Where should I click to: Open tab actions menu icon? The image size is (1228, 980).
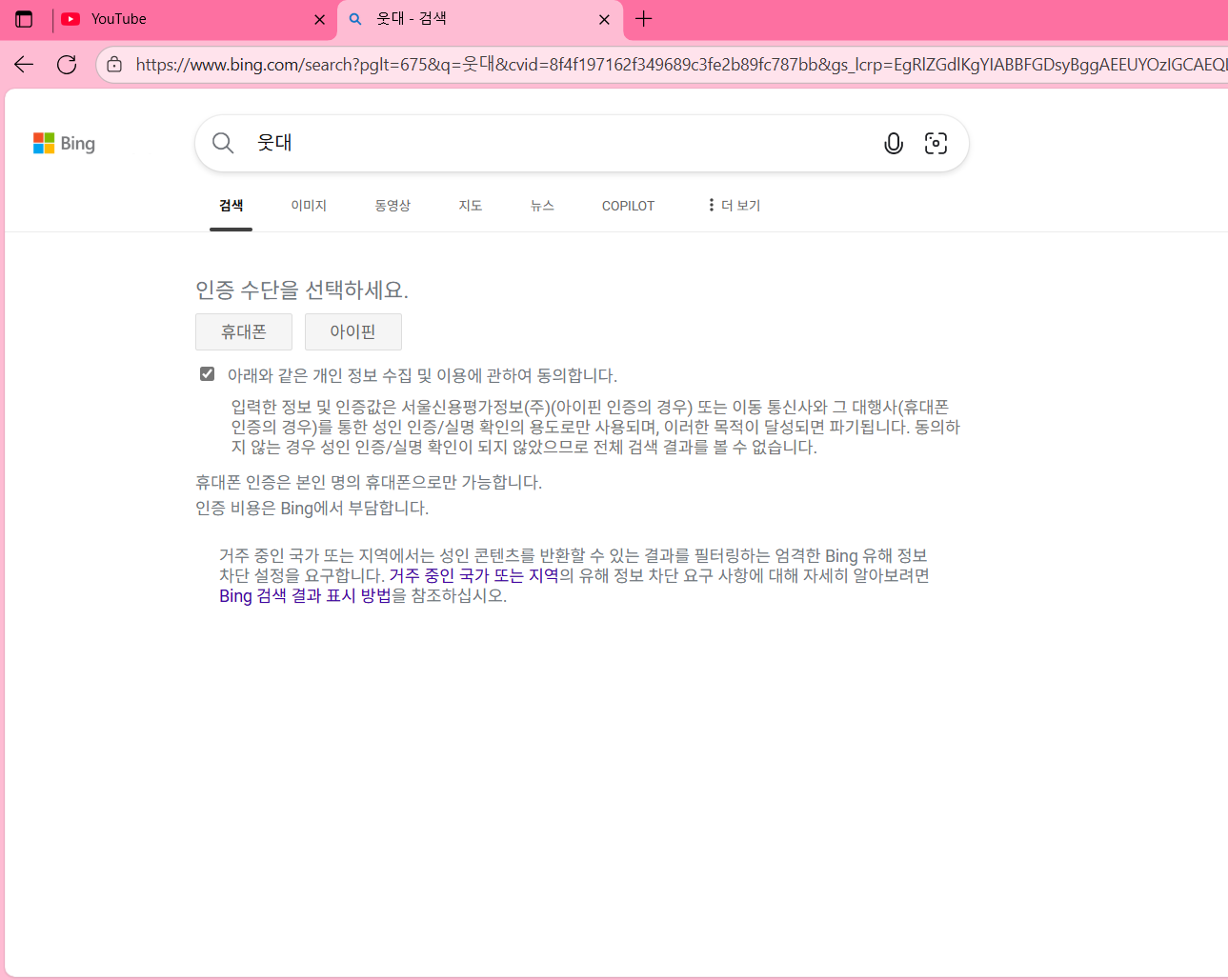click(24, 19)
